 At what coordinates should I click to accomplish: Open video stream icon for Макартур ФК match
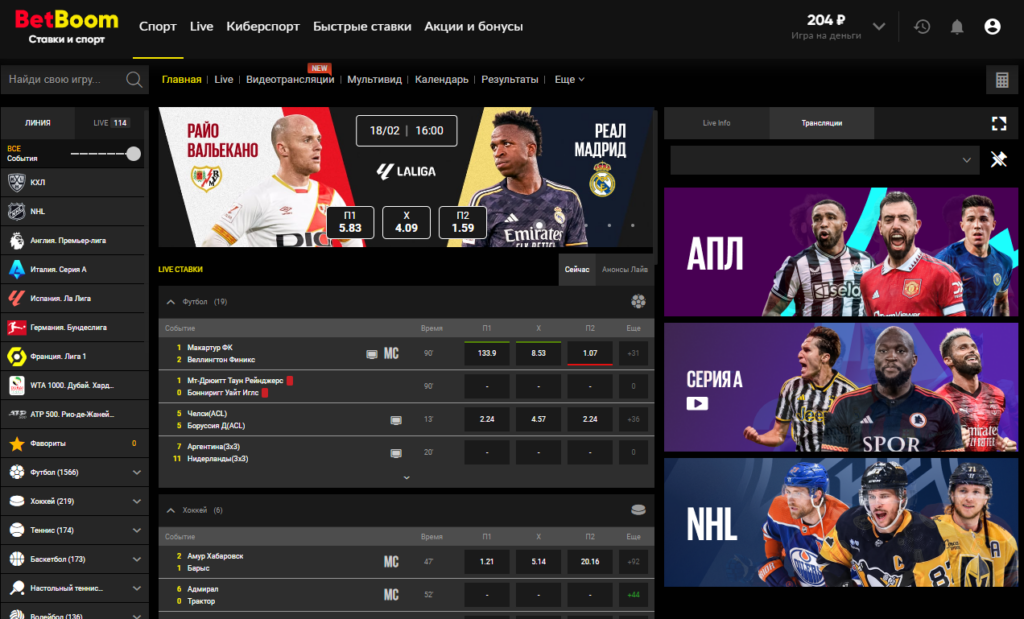(372, 354)
